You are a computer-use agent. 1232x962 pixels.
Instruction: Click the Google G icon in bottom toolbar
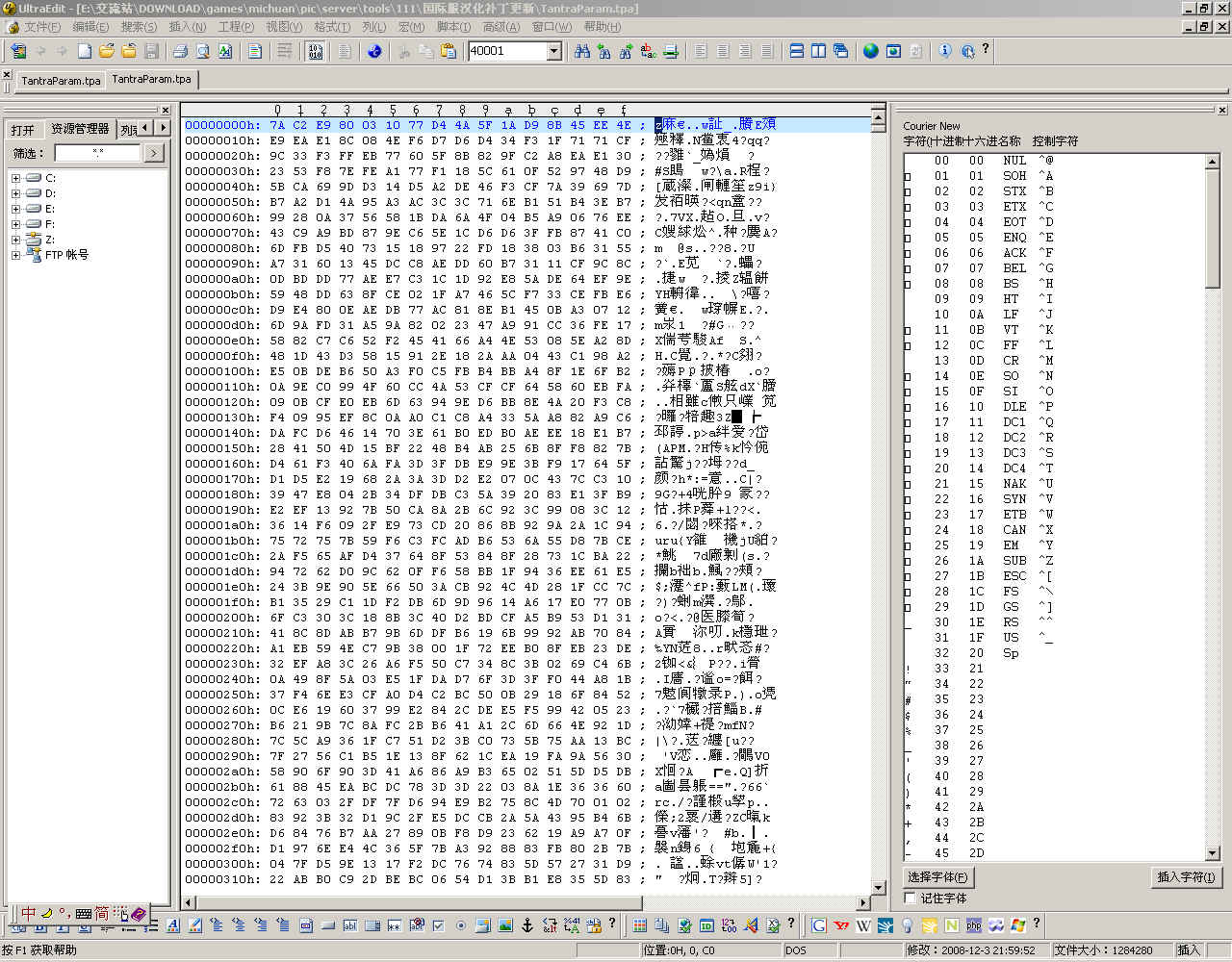pyautogui.click(x=818, y=925)
